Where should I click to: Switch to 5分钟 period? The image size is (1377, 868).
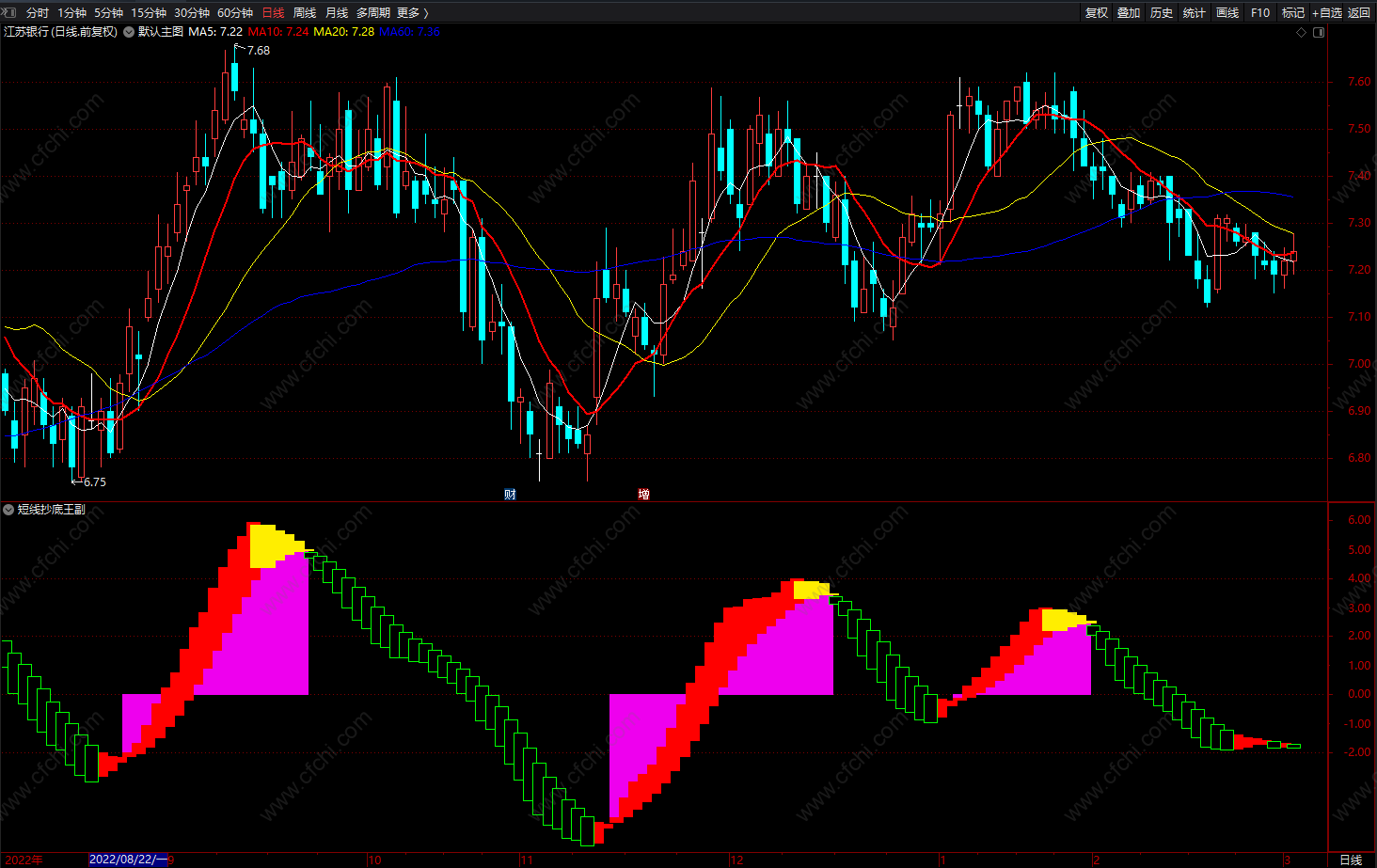point(108,12)
